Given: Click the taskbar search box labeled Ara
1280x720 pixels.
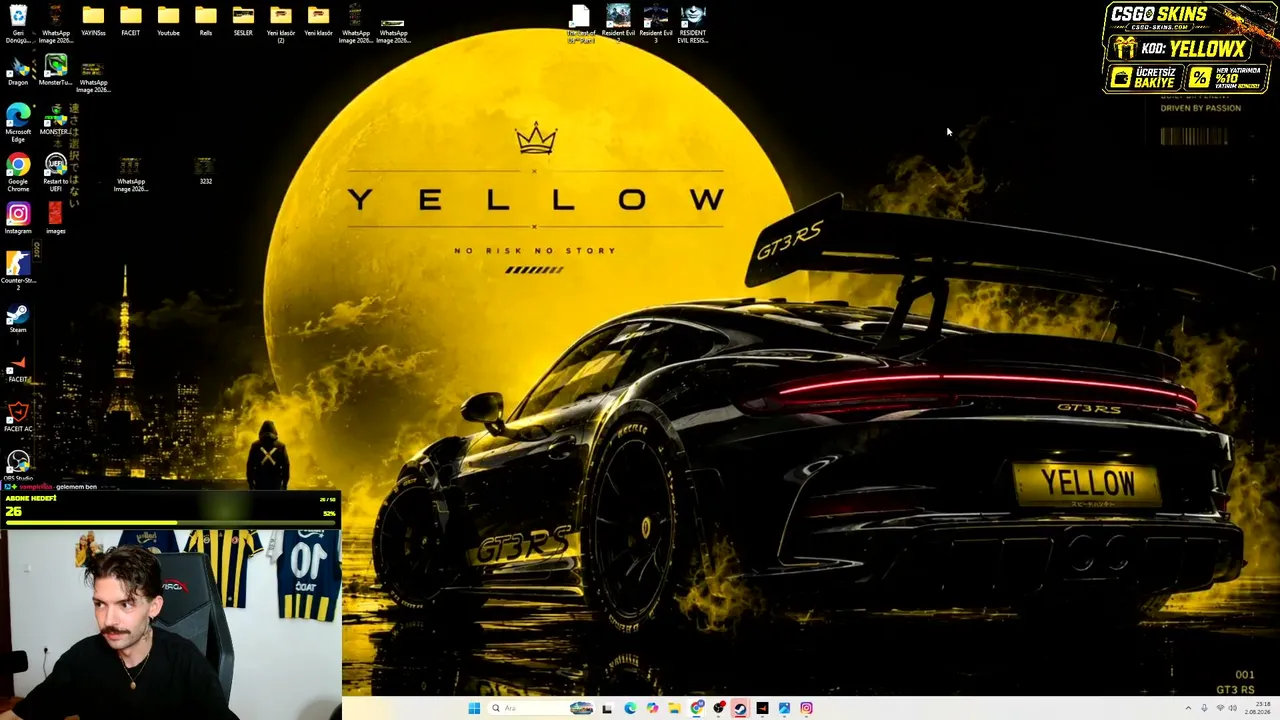Looking at the screenshot, I should [540, 708].
